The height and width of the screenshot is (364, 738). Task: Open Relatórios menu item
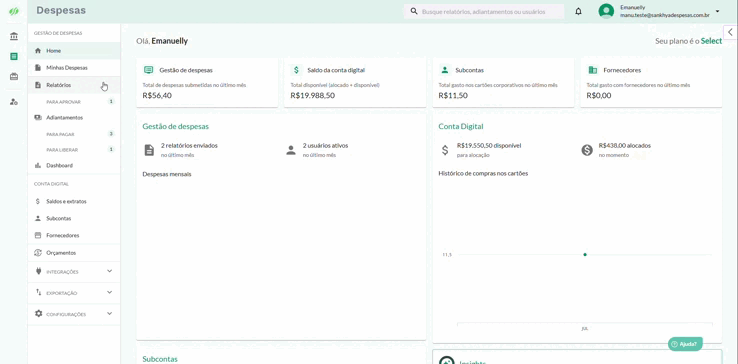point(74,85)
